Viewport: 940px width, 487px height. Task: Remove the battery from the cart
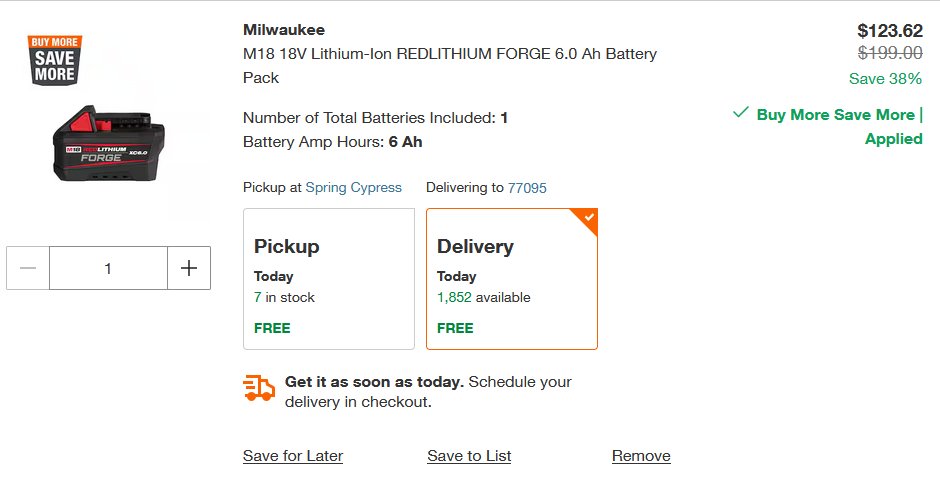[641, 456]
